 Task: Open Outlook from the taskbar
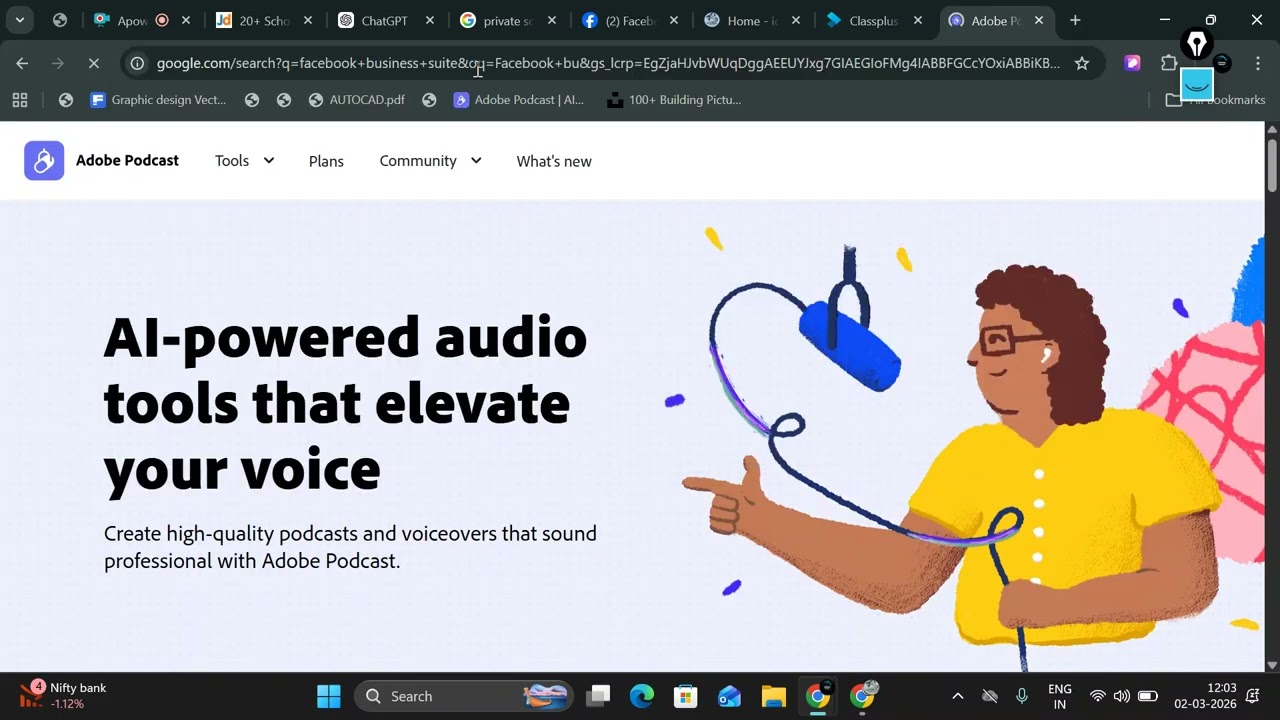pyautogui.click(x=729, y=696)
